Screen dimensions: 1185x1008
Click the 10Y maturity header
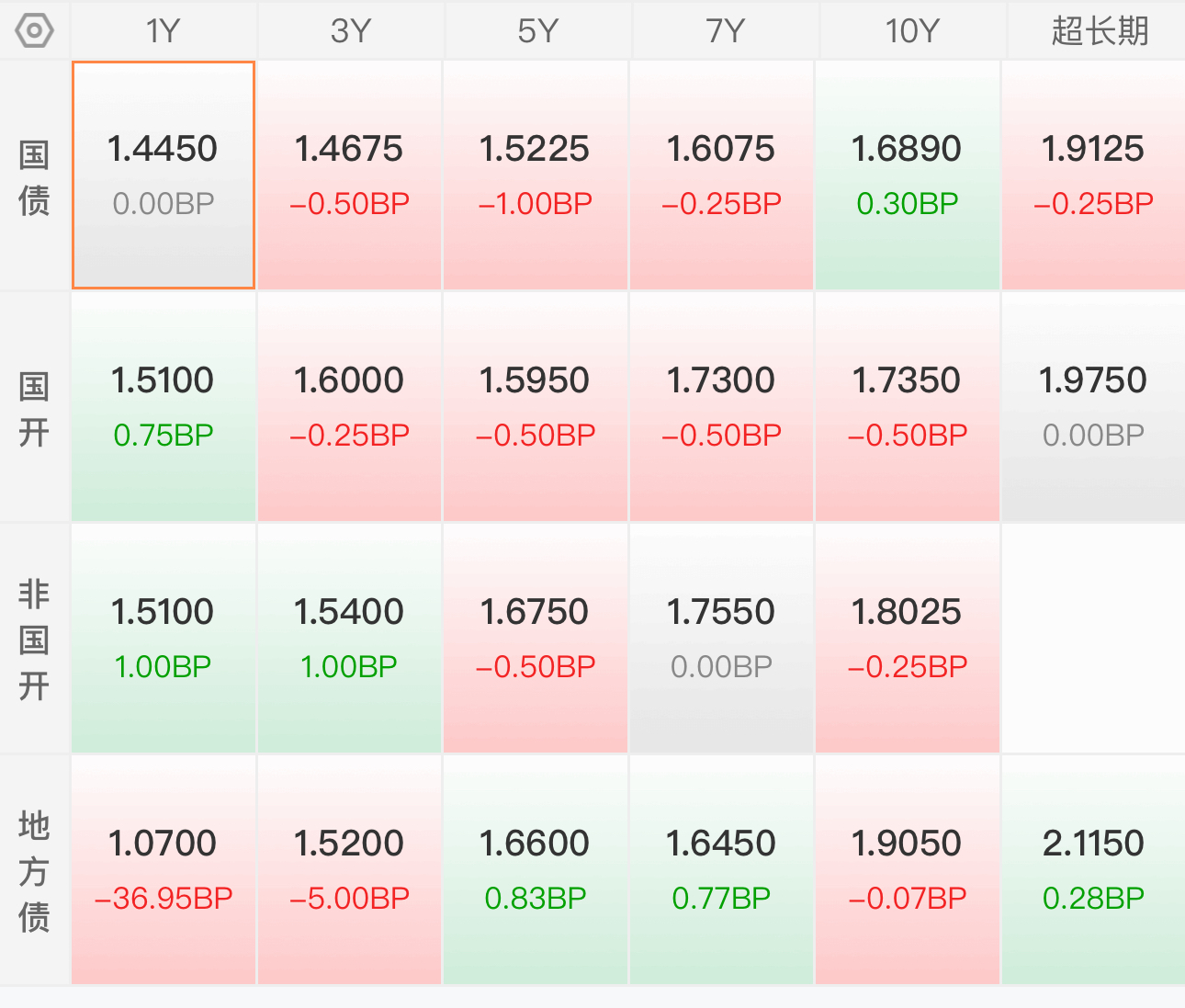(911, 31)
